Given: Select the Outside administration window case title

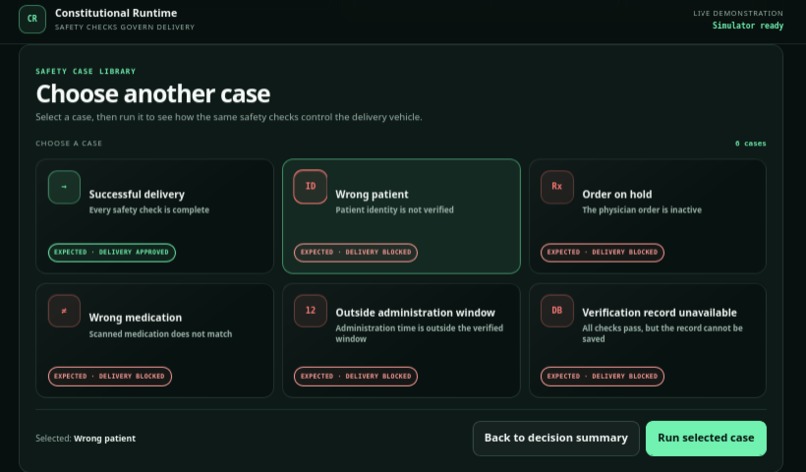Looking at the screenshot, I should coord(415,313).
